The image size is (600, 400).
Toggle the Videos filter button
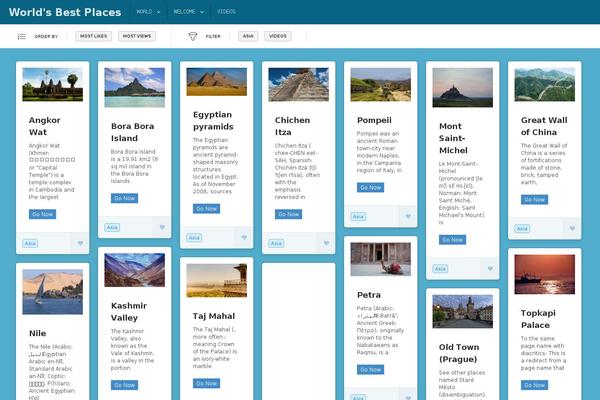(x=278, y=36)
